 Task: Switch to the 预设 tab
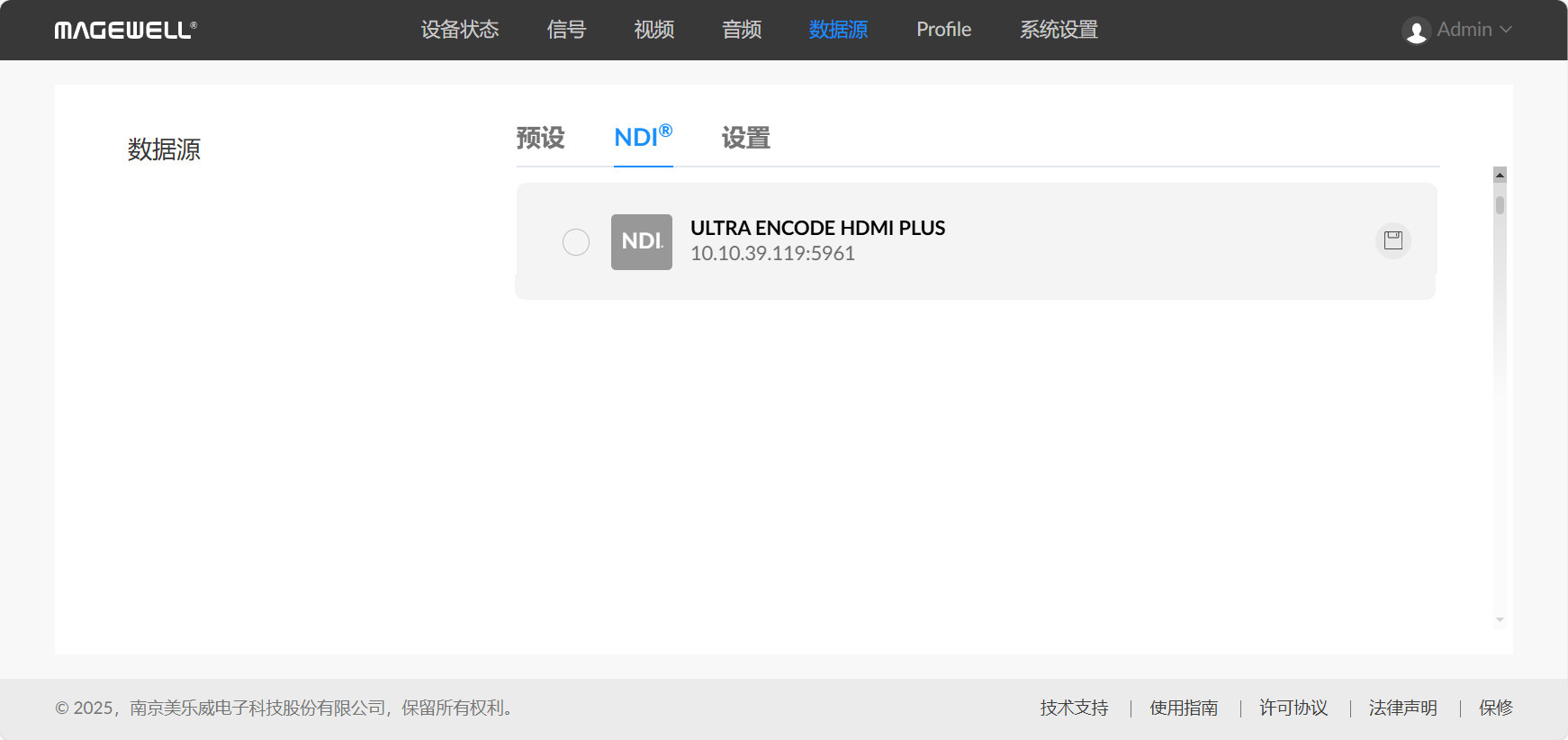pyautogui.click(x=540, y=138)
